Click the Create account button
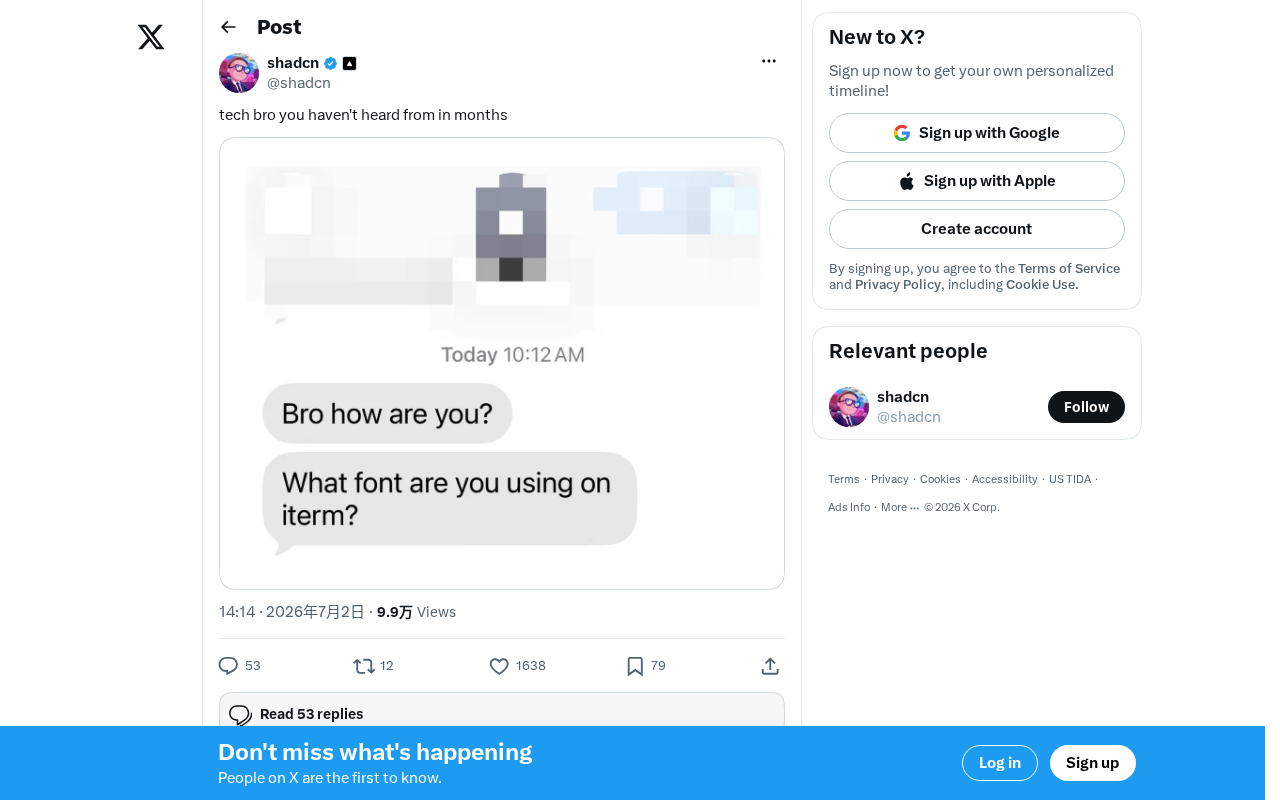Viewport: 1280px width, 800px height. click(x=977, y=229)
